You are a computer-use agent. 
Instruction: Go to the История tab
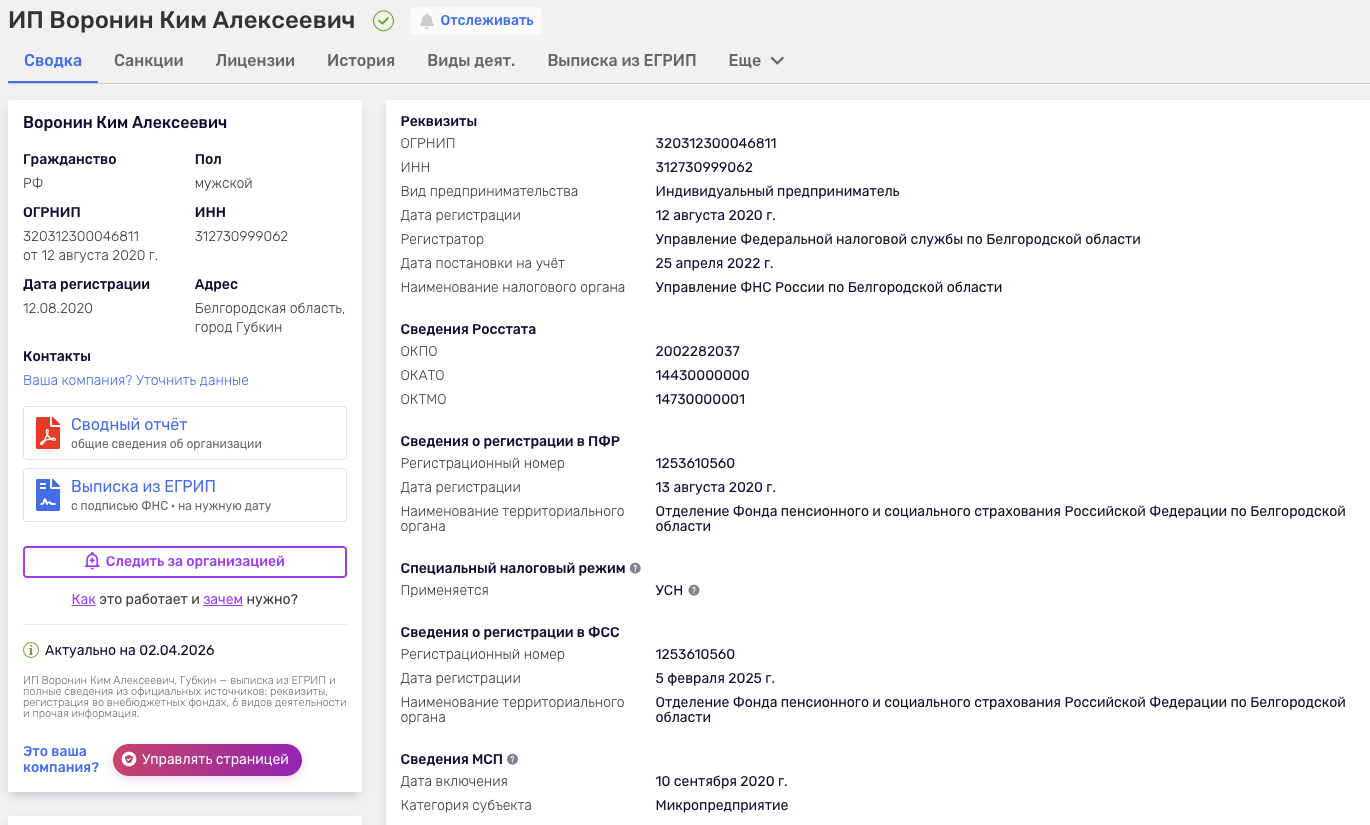[361, 60]
